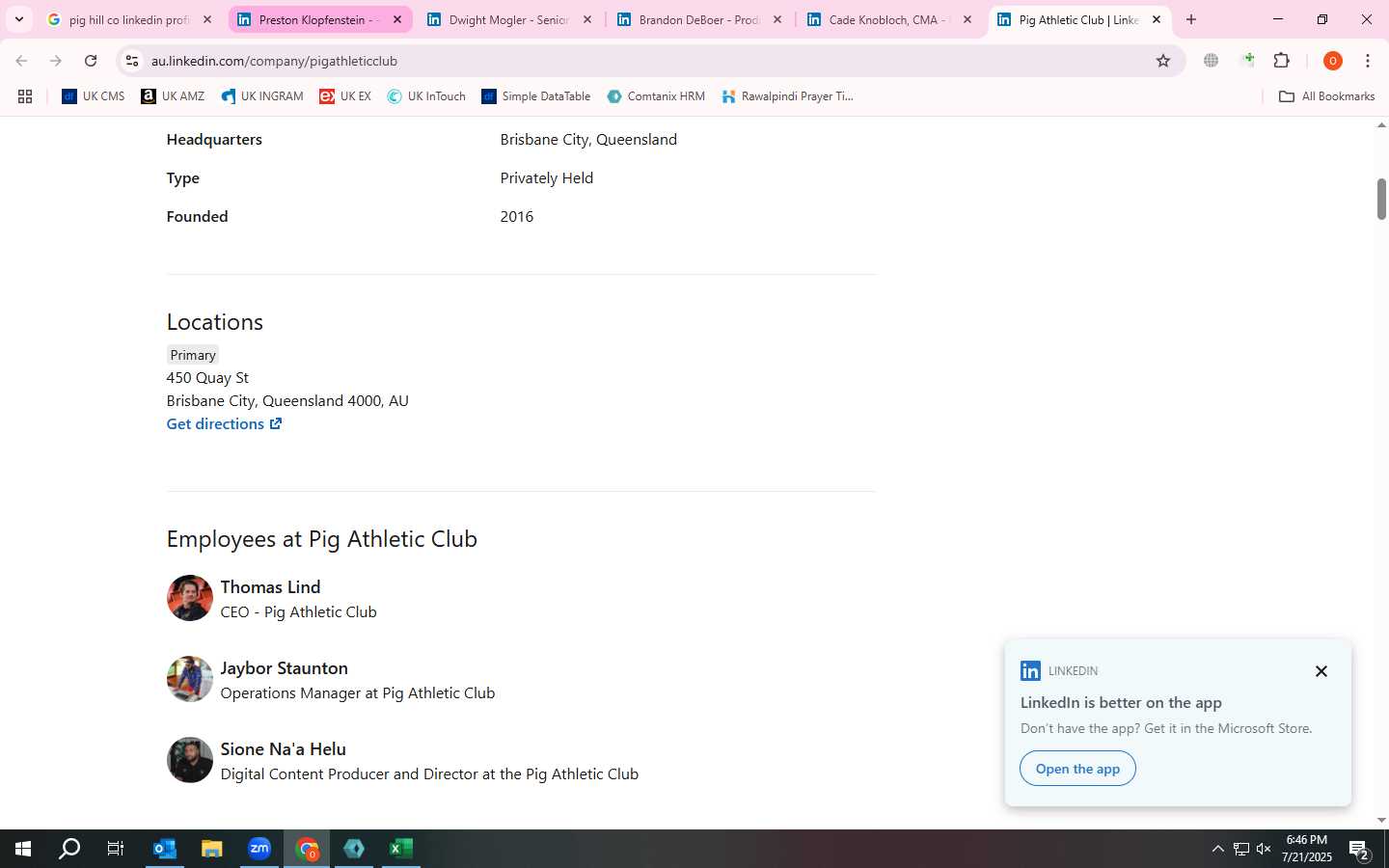Open the Comtanix HRM bookmark
This screenshot has width=1389, height=868.
click(x=656, y=96)
